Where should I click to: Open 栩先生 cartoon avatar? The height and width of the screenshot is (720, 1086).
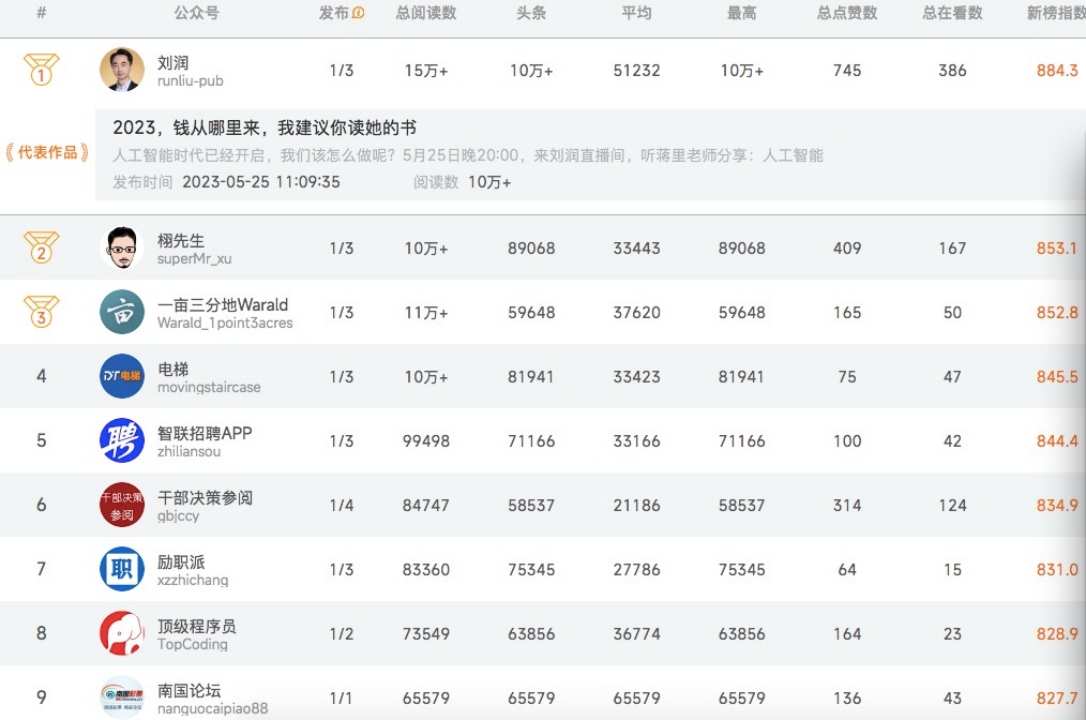click(122, 247)
